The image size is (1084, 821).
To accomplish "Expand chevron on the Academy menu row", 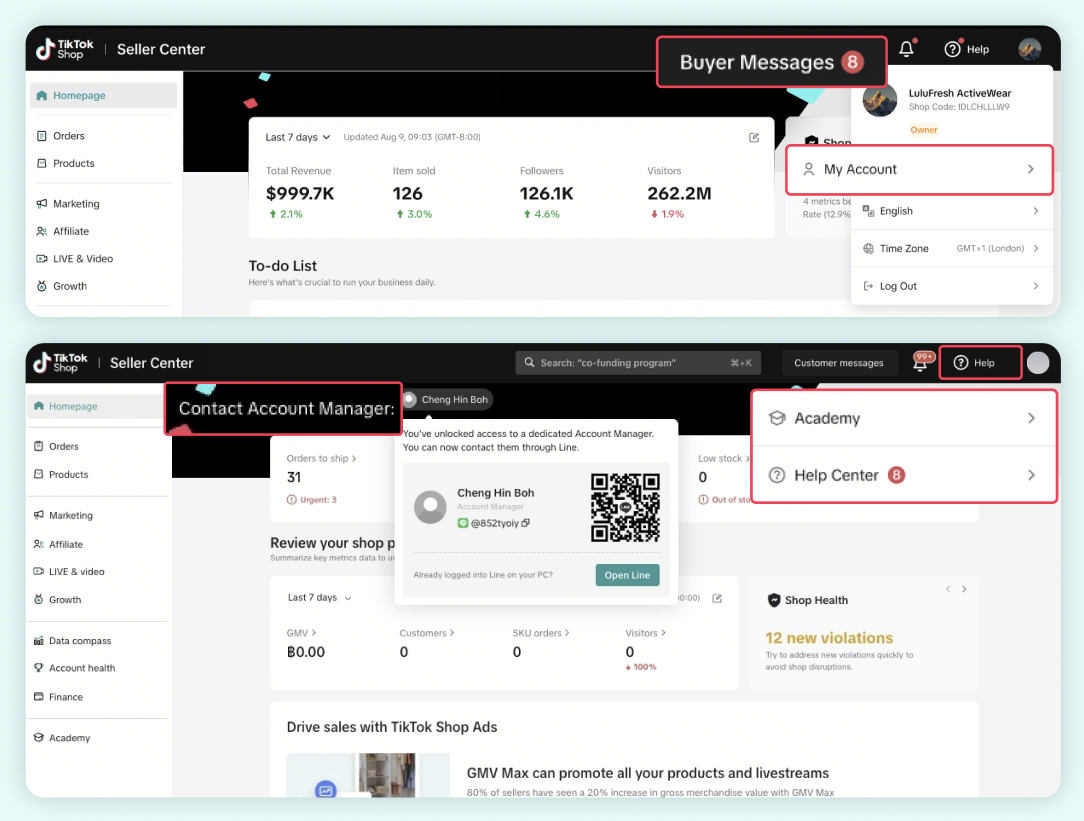I will pyautogui.click(x=1031, y=418).
